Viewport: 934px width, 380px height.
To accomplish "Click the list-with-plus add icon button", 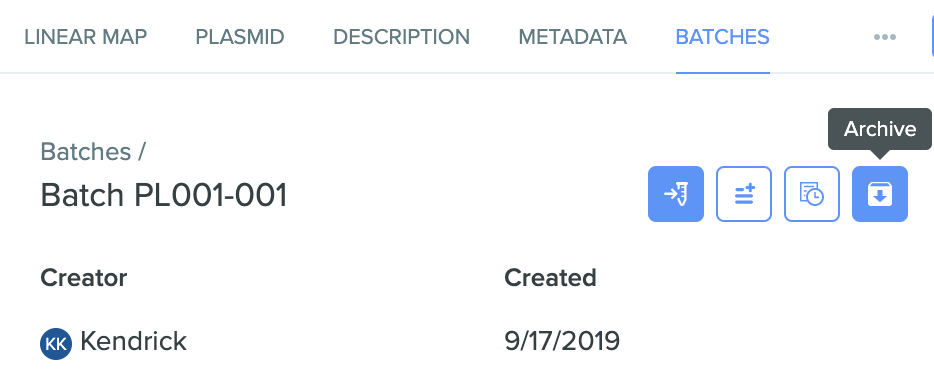I will [x=744, y=194].
